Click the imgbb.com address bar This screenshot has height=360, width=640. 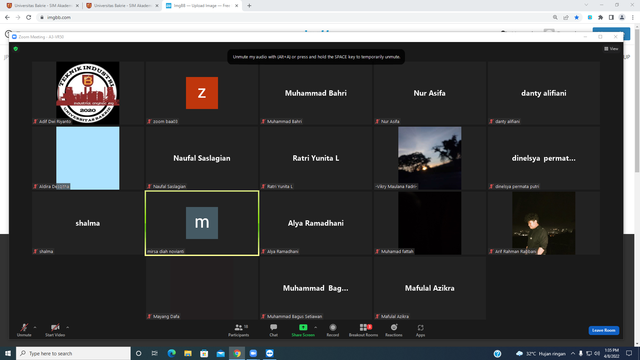click(294, 18)
